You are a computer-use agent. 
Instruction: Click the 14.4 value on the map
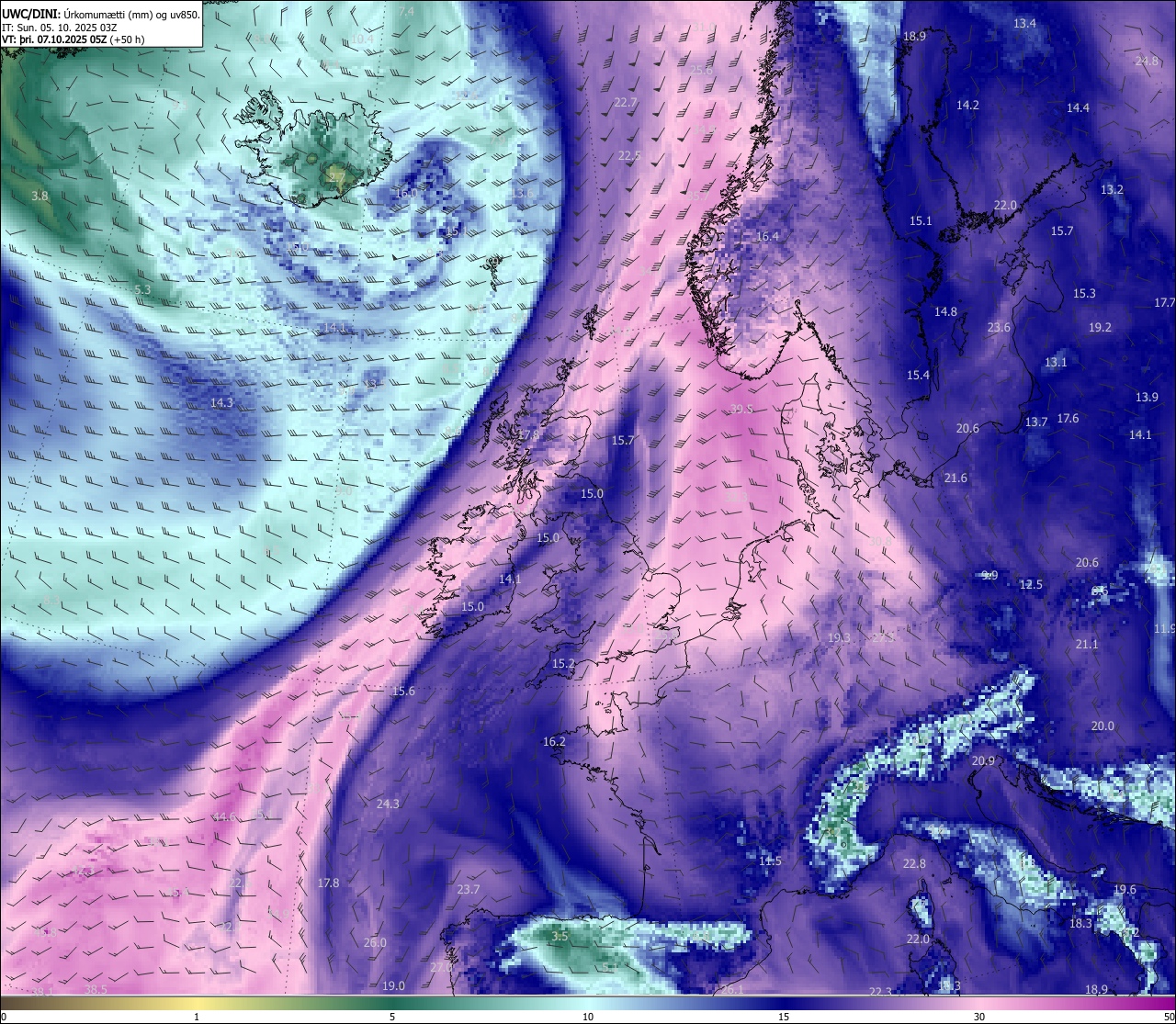[x=1078, y=107]
